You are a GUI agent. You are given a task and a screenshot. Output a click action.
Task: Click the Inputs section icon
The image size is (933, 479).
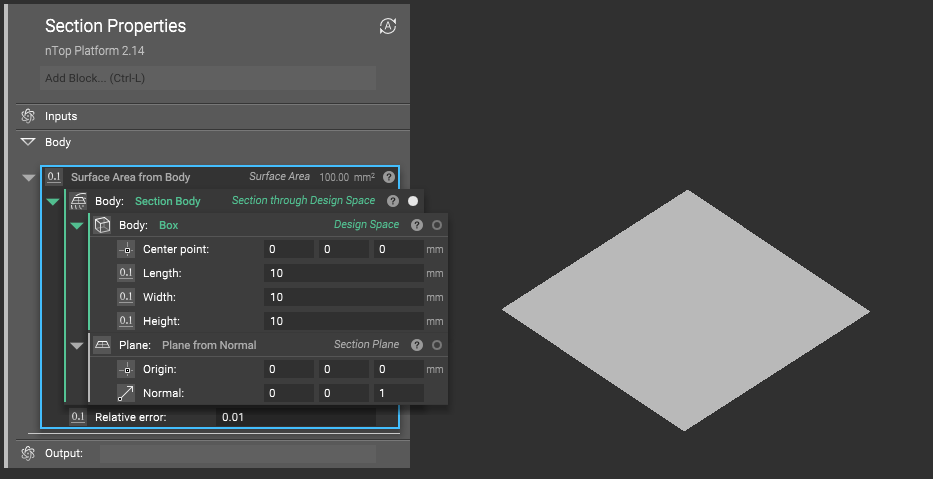pyautogui.click(x=28, y=116)
